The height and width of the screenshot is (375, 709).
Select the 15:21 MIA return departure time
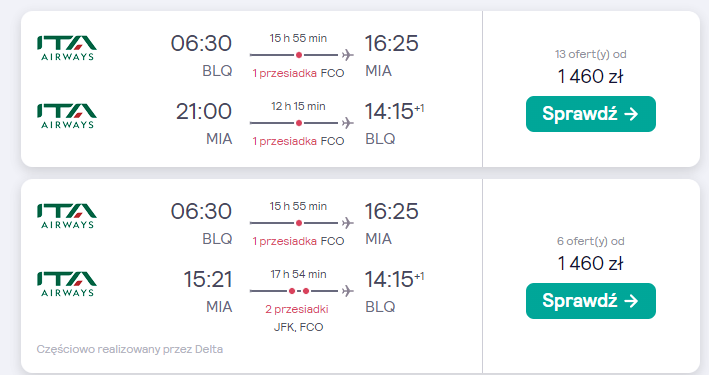pyautogui.click(x=208, y=279)
